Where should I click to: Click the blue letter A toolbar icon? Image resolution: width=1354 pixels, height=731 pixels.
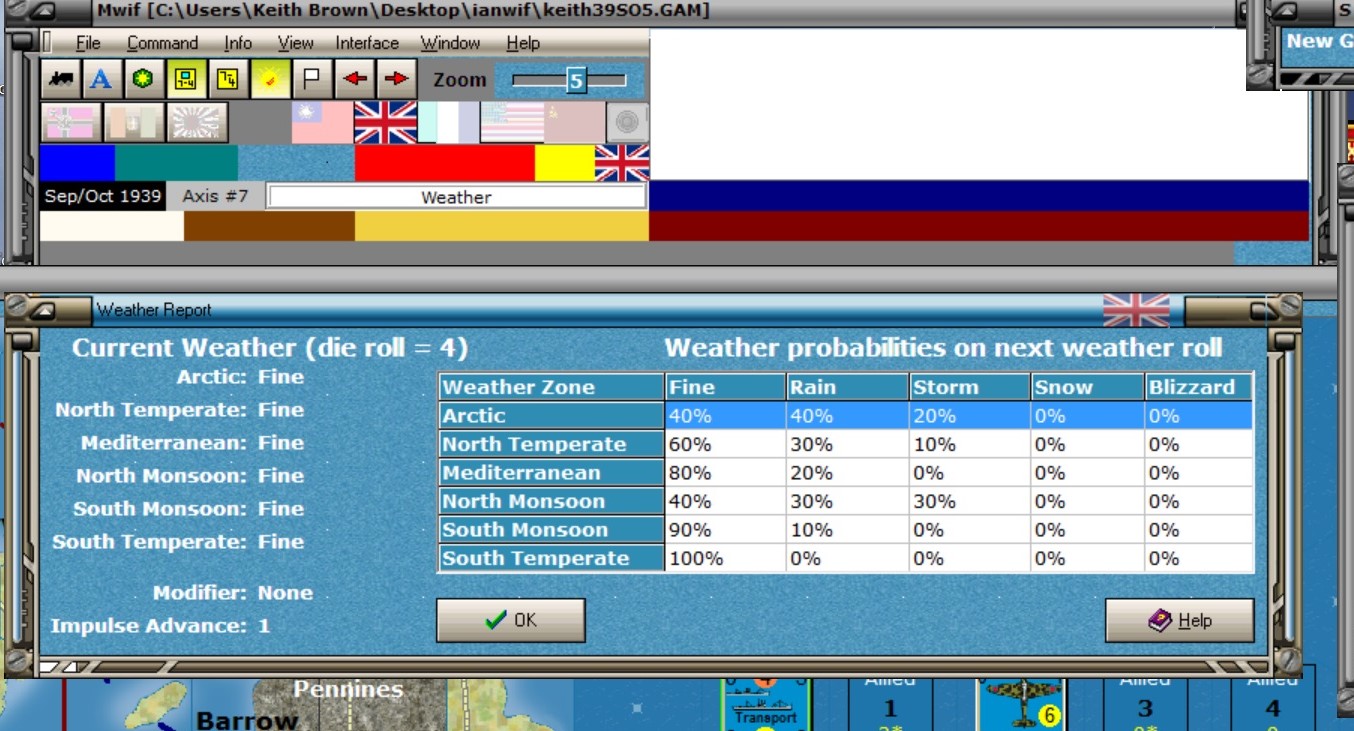point(102,79)
